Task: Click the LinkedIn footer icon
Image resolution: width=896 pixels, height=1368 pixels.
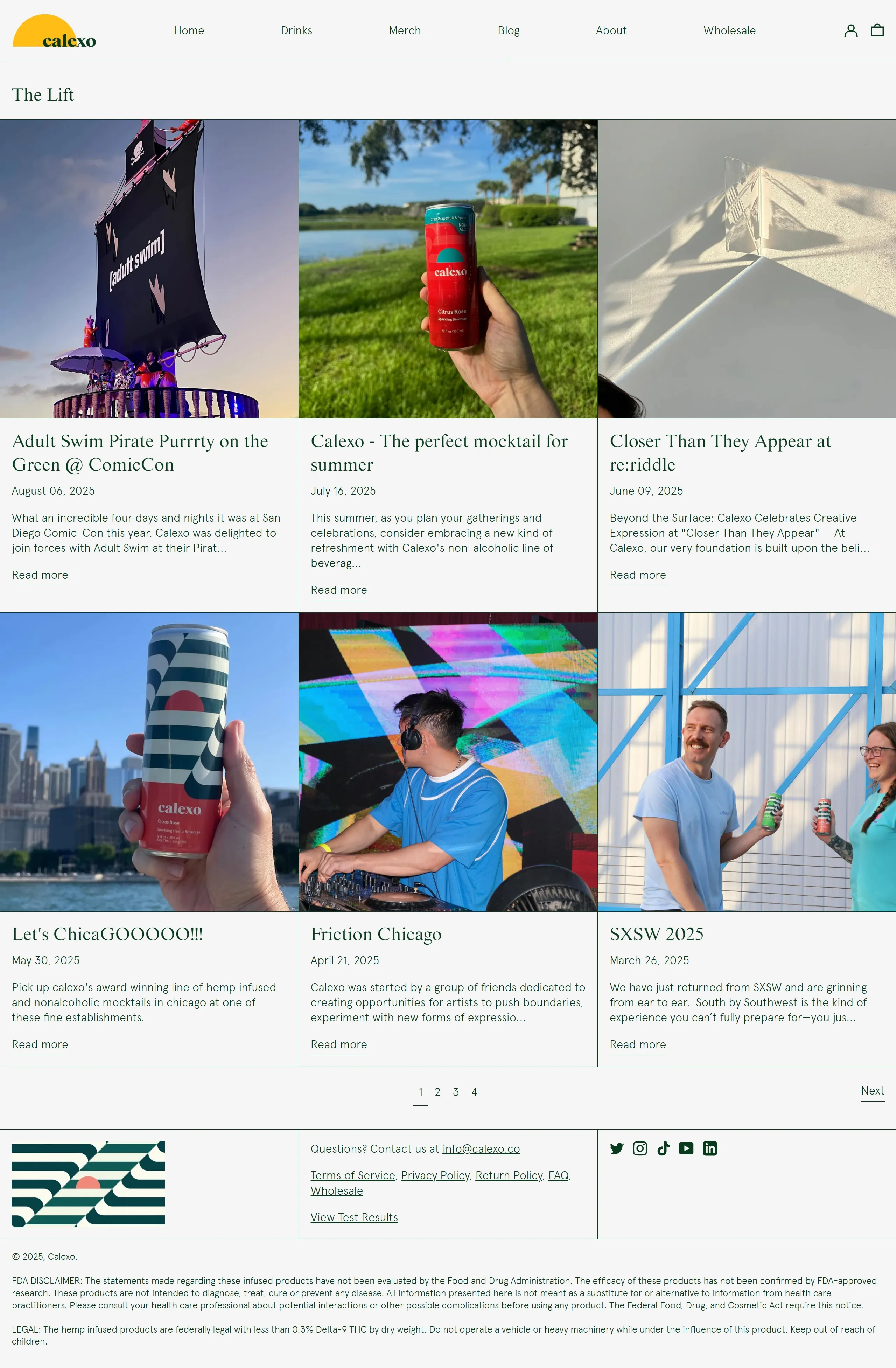Action: (710, 1148)
